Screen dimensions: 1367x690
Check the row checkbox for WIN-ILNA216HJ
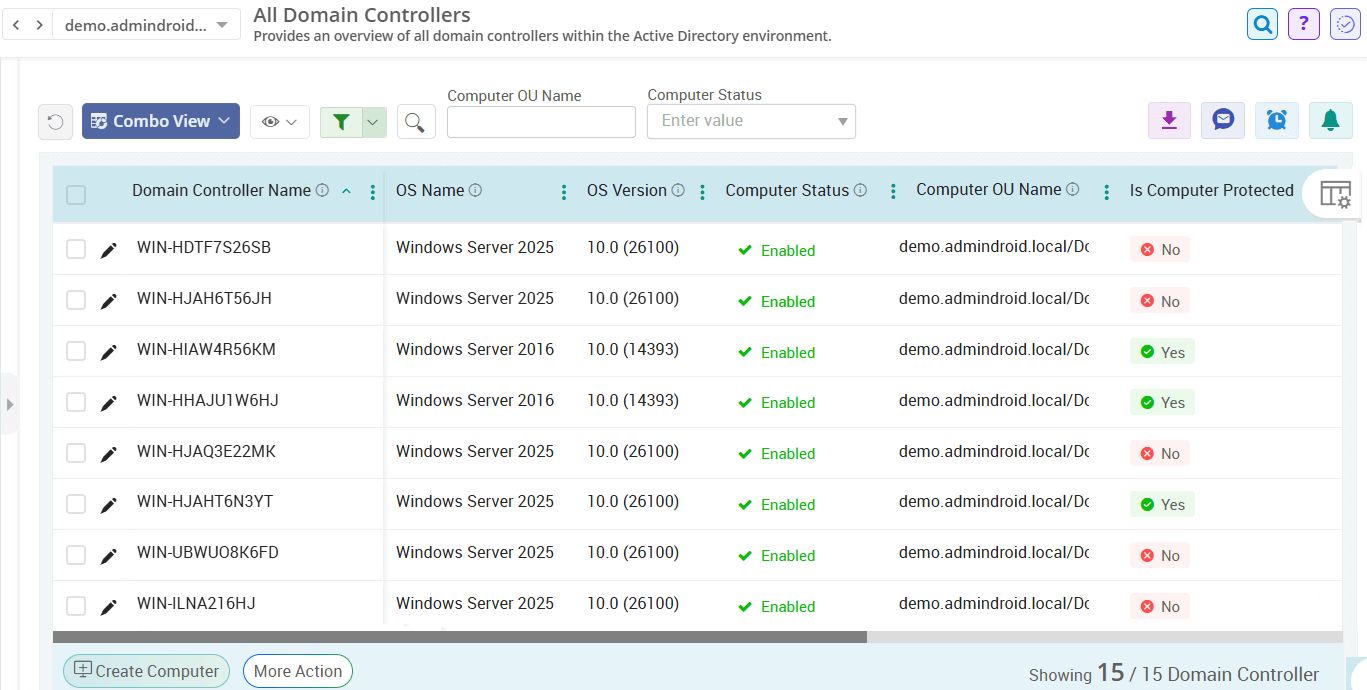point(76,605)
